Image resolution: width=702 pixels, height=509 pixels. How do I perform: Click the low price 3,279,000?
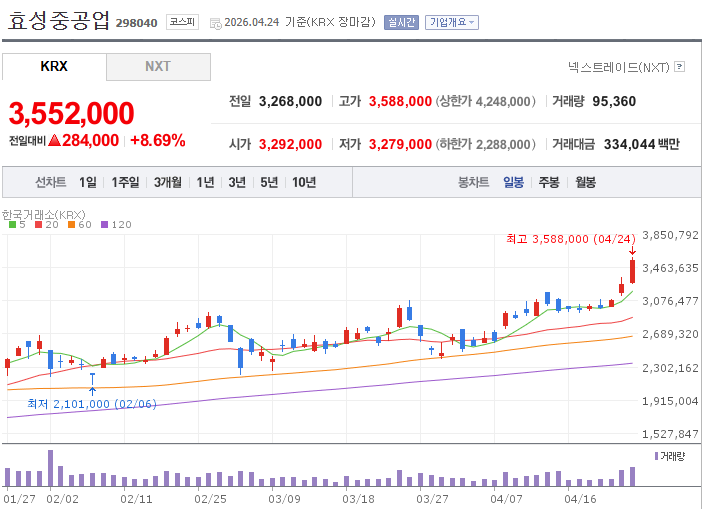coord(400,144)
